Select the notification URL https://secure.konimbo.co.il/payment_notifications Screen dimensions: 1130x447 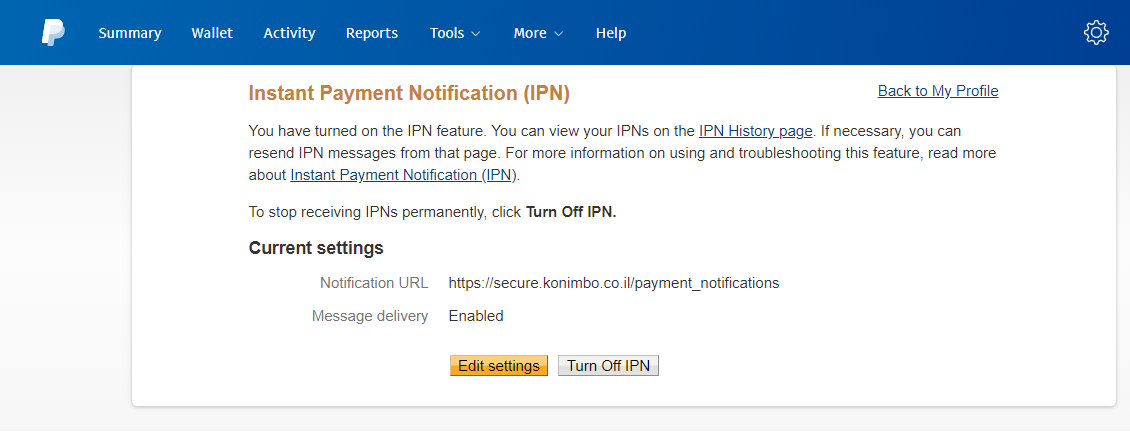[614, 283]
